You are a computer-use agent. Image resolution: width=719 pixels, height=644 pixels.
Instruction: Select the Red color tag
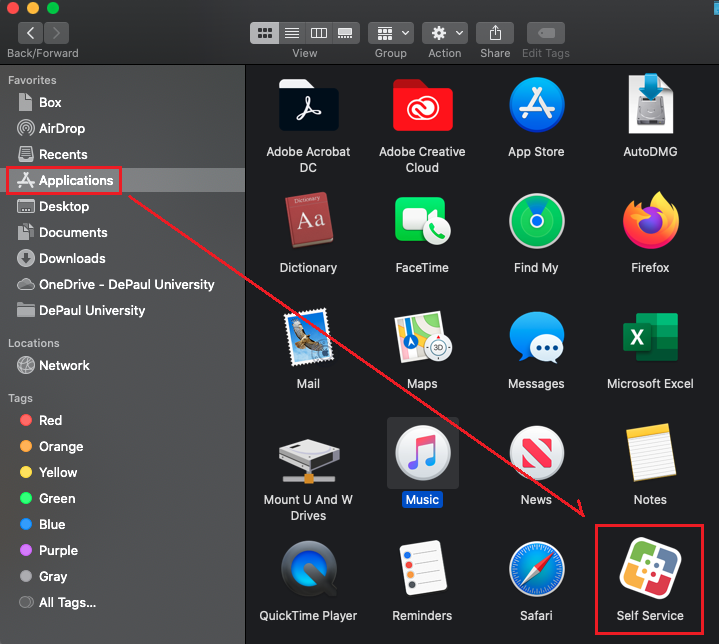point(50,420)
